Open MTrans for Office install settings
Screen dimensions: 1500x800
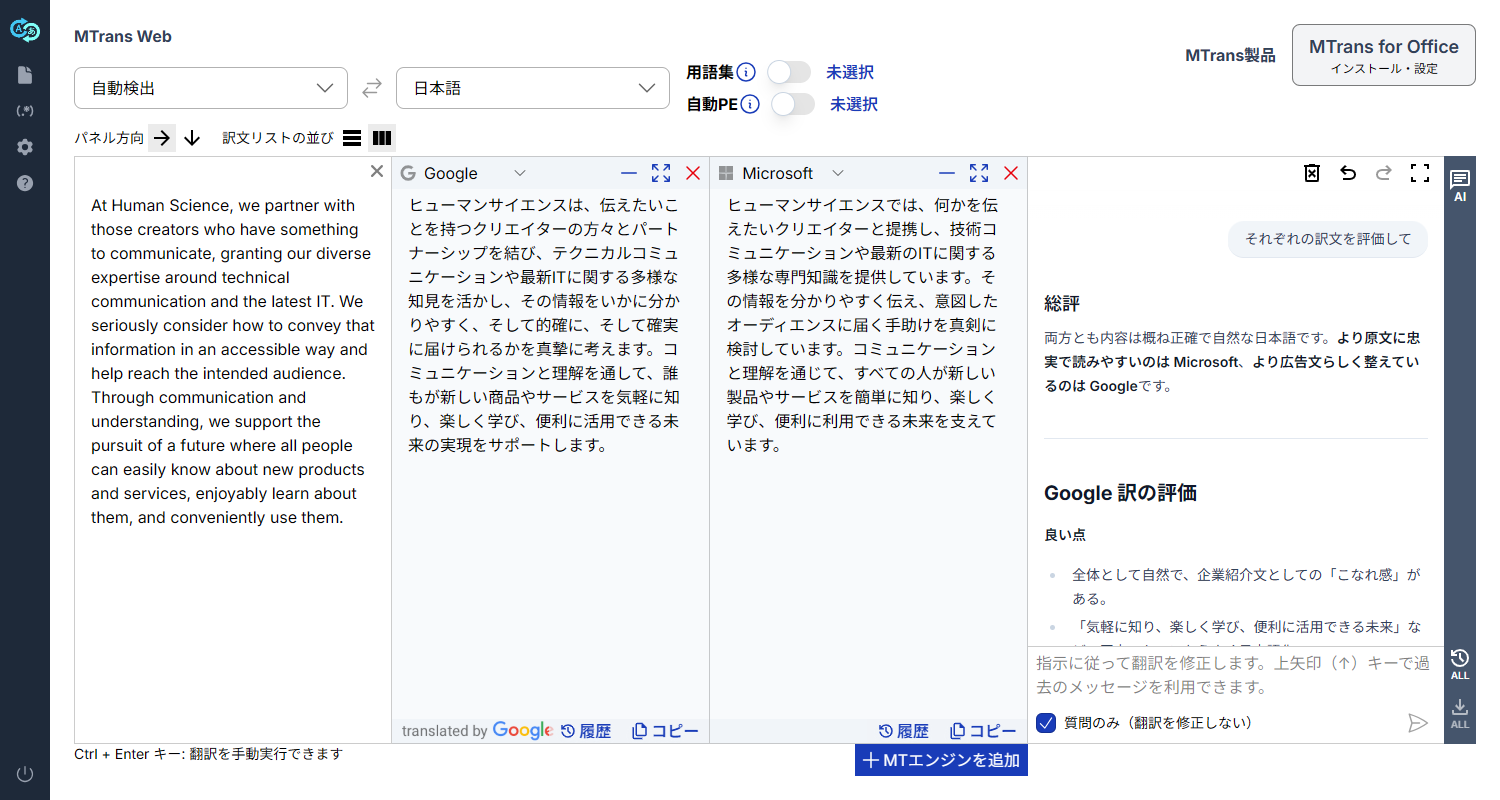point(1383,55)
